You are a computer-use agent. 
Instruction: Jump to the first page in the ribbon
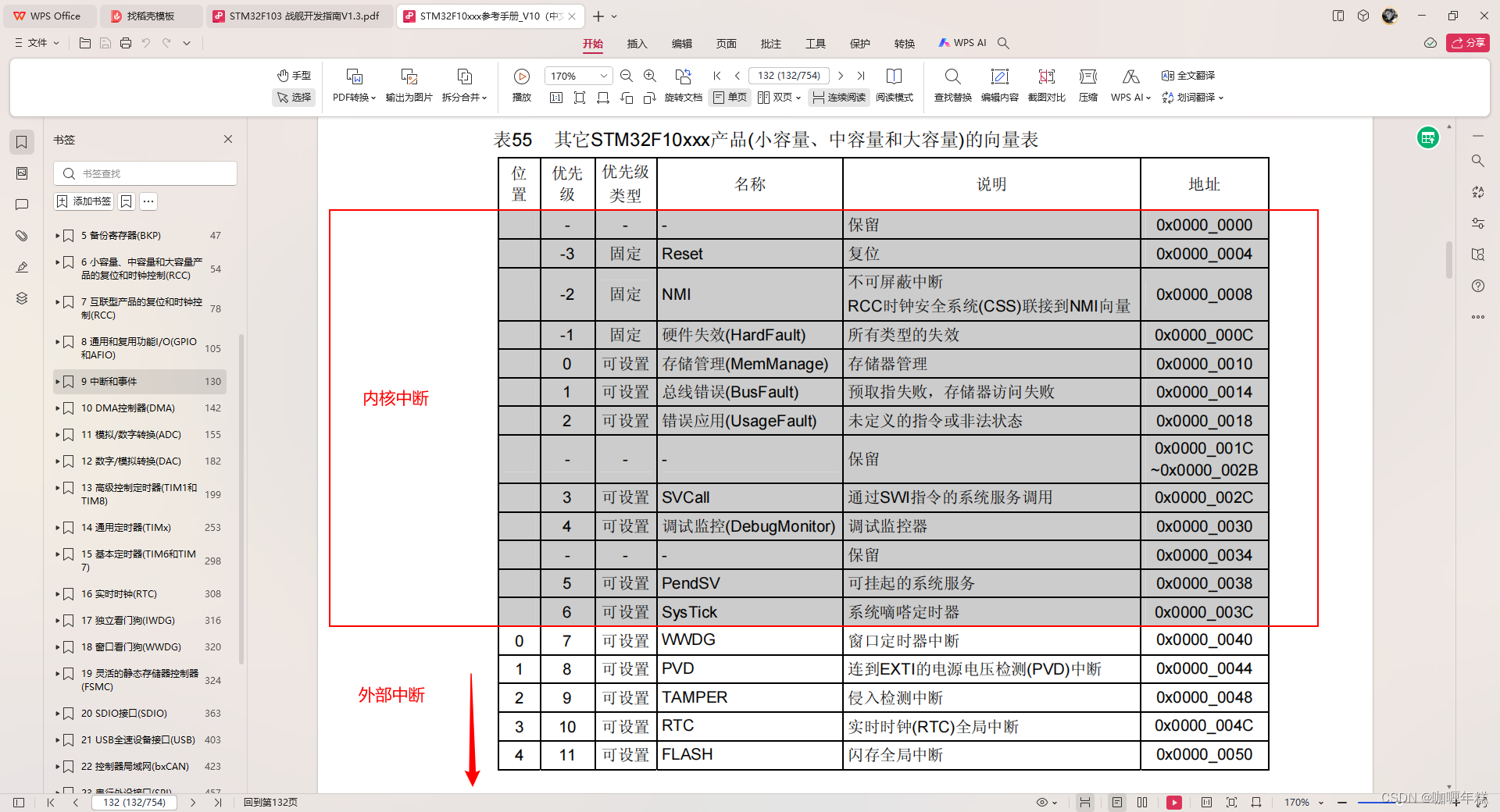click(717, 76)
